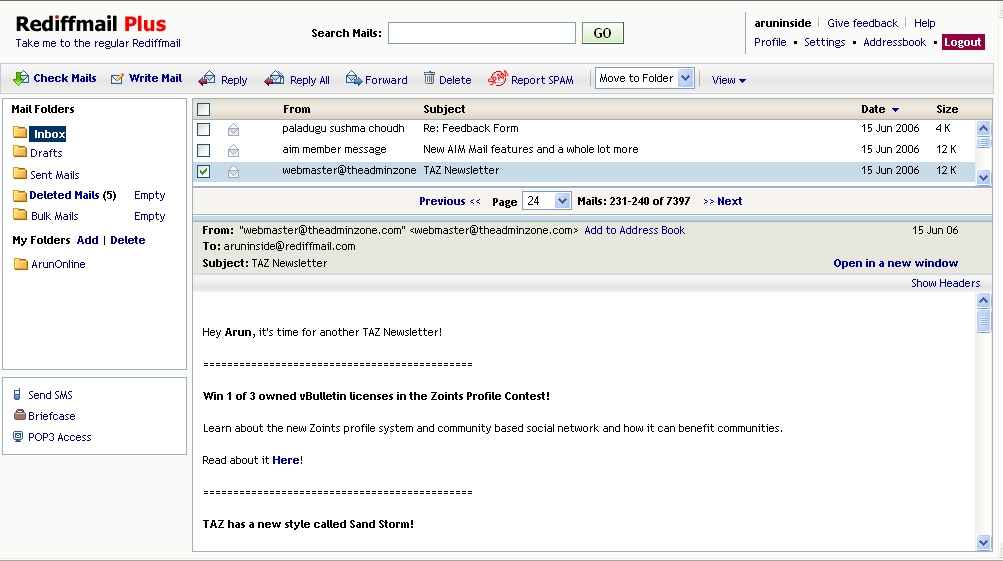This screenshot has height=561, width=1003.
Task: Uncheck the TAZ Newsletter mail checkbox
Action: [203, 171]
